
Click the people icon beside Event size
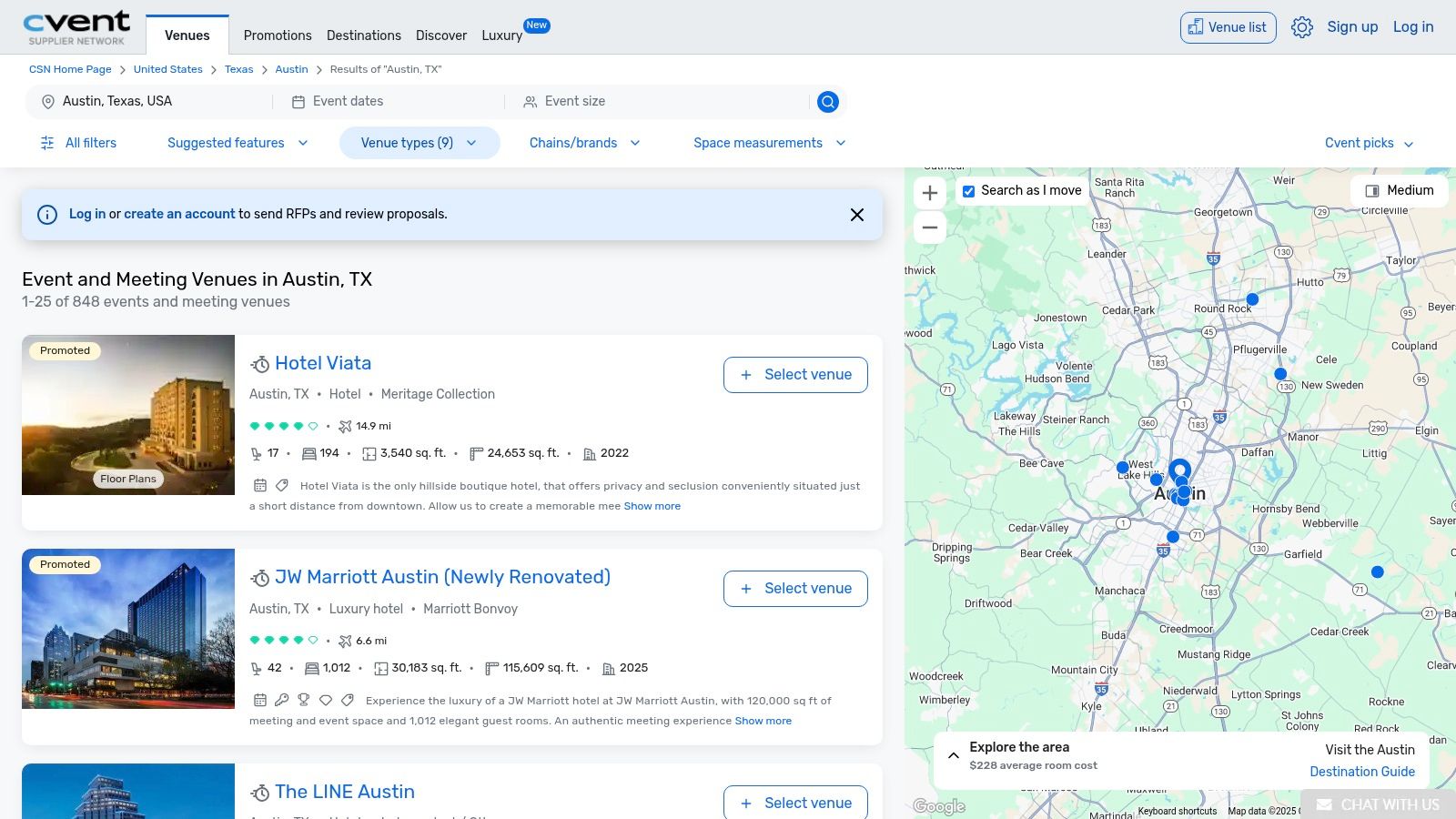point(530,102)
